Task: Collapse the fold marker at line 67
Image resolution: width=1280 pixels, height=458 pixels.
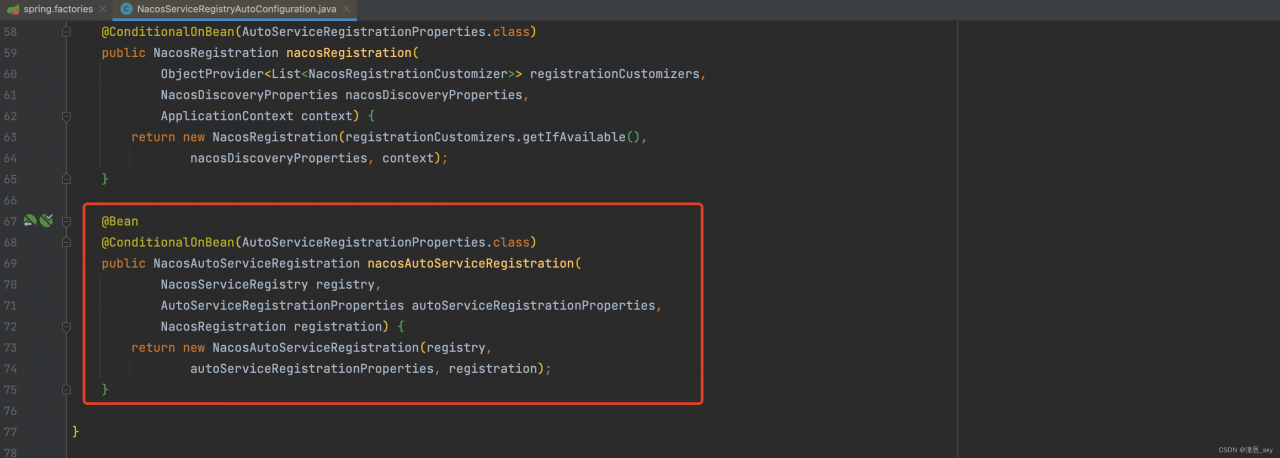Action: (x=66, y=221)
